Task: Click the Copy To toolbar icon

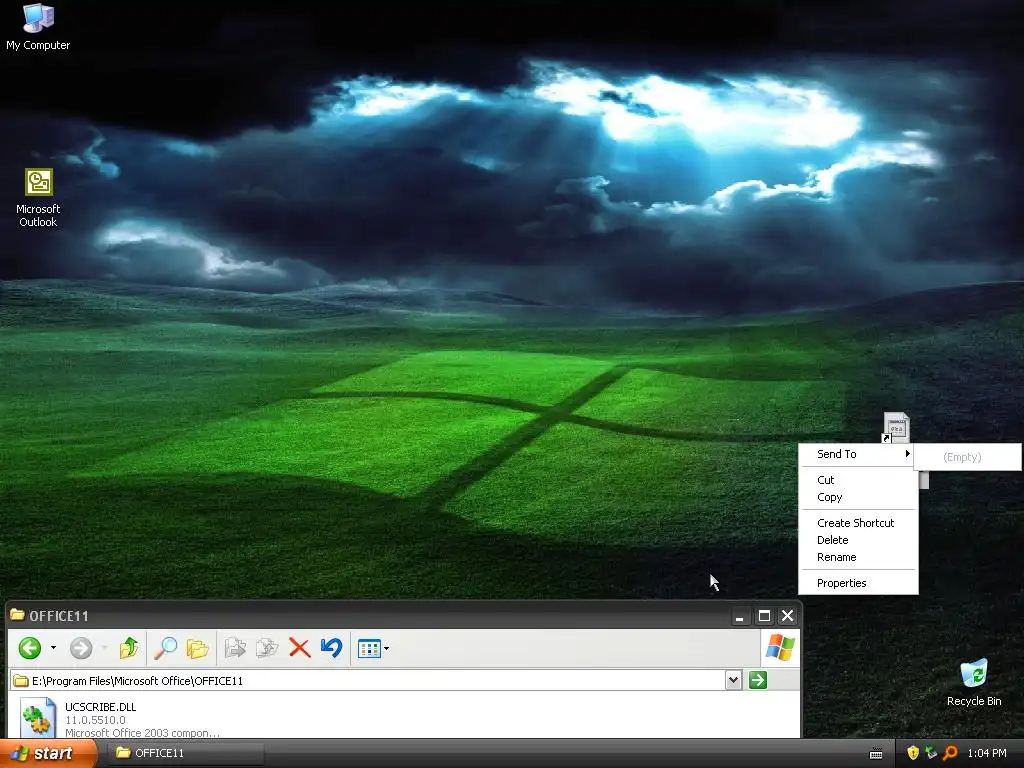Action: click(x=267, y=648)
